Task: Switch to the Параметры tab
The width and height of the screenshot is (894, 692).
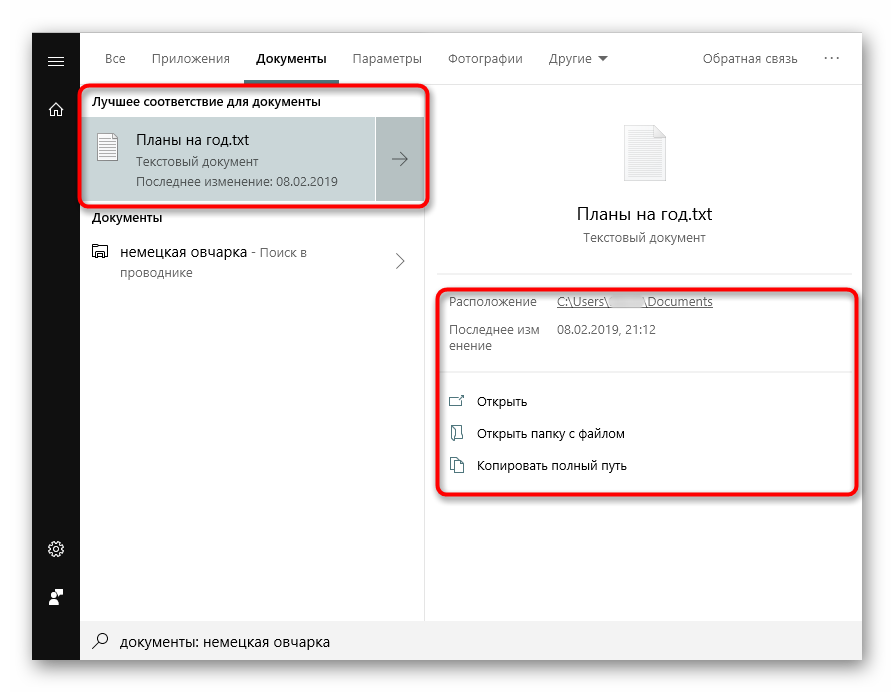Action: coord(387,59)
